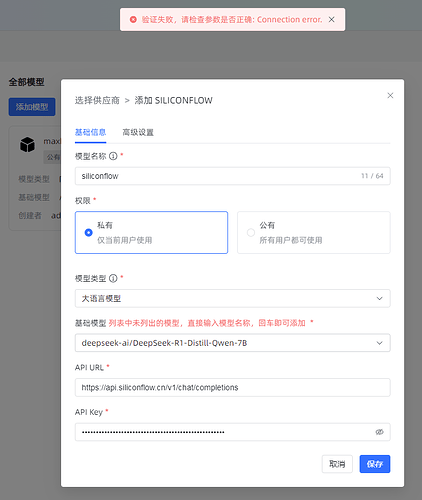Click the API URL input field

233,387
